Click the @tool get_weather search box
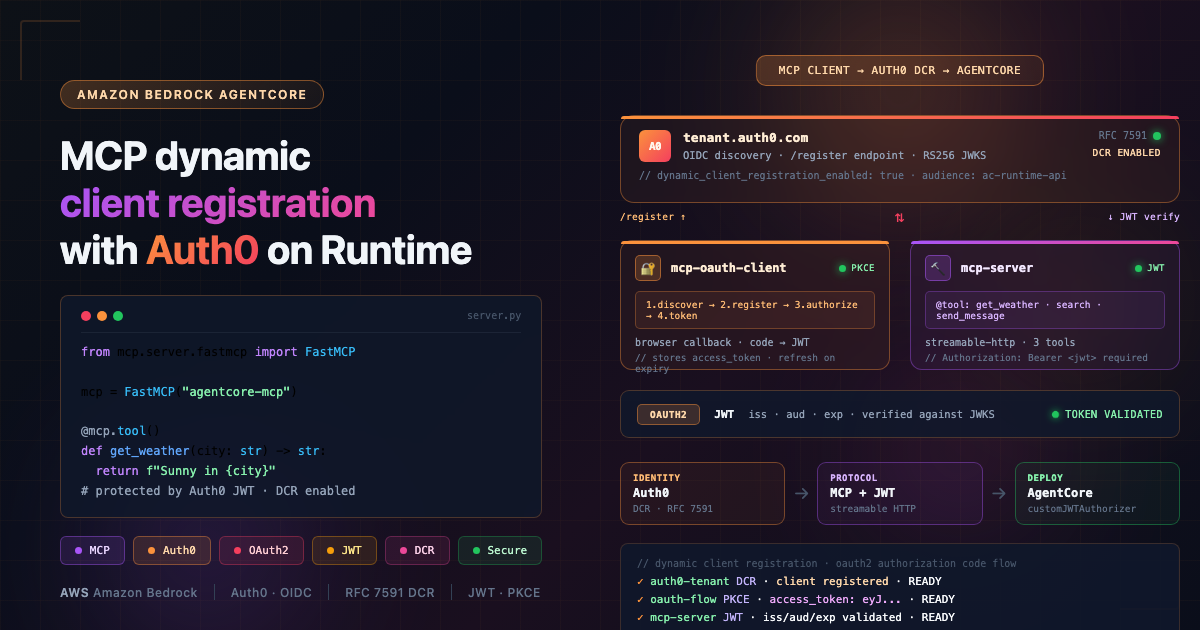The height and width of the screenshot is (630, 1200). (x=1045, y=310)
